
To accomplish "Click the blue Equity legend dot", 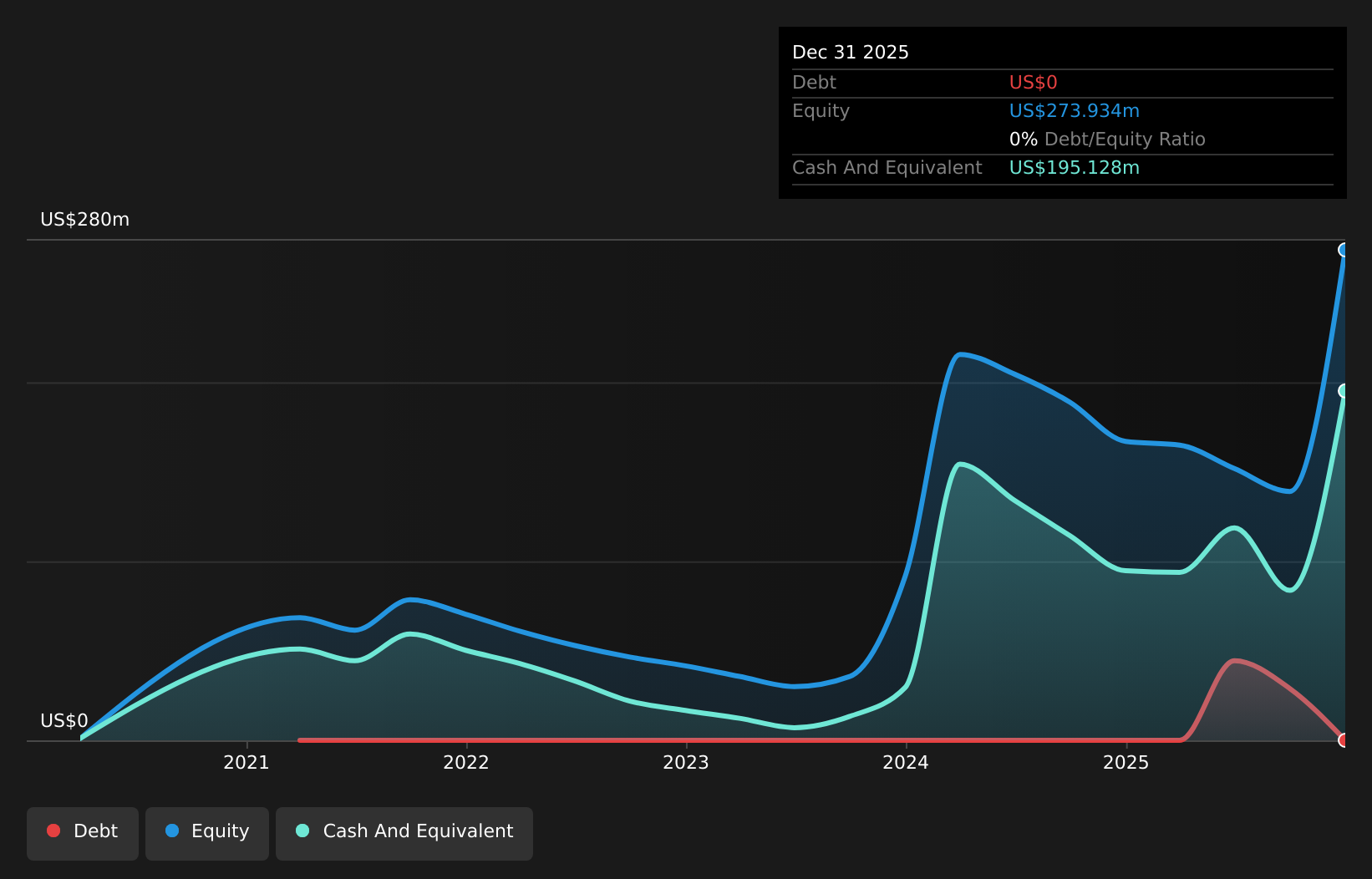I will tap(172, 831).
